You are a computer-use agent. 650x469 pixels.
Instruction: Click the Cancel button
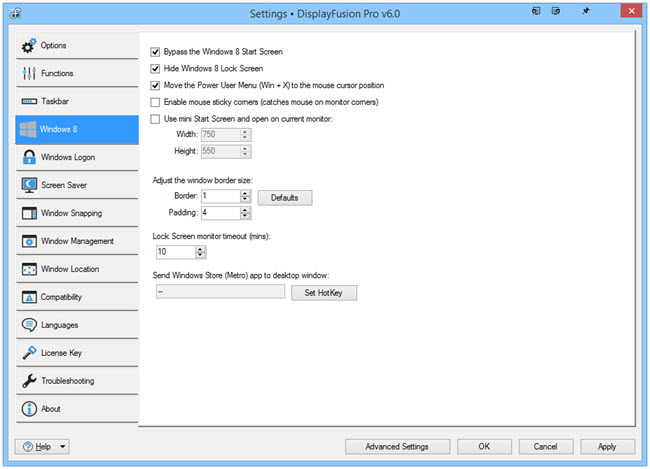pyautogui.click(x=546, y=447)
